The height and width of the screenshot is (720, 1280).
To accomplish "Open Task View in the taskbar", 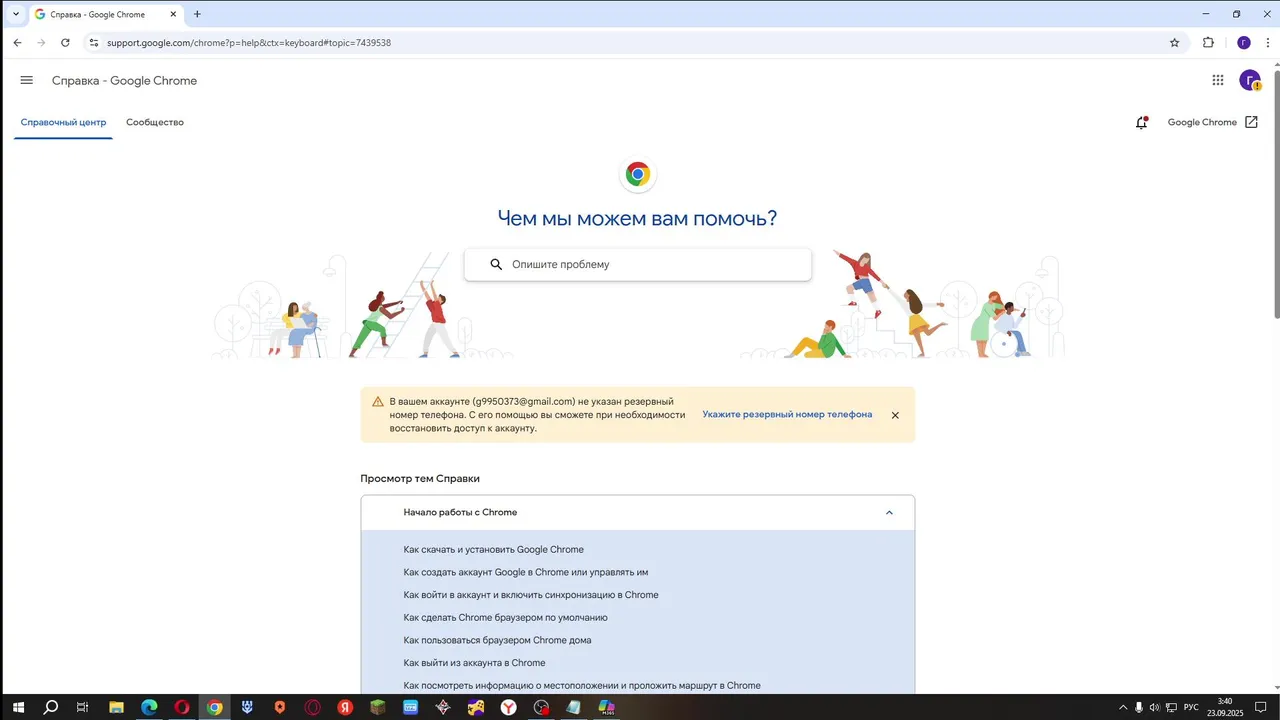I will click(83, 707).
